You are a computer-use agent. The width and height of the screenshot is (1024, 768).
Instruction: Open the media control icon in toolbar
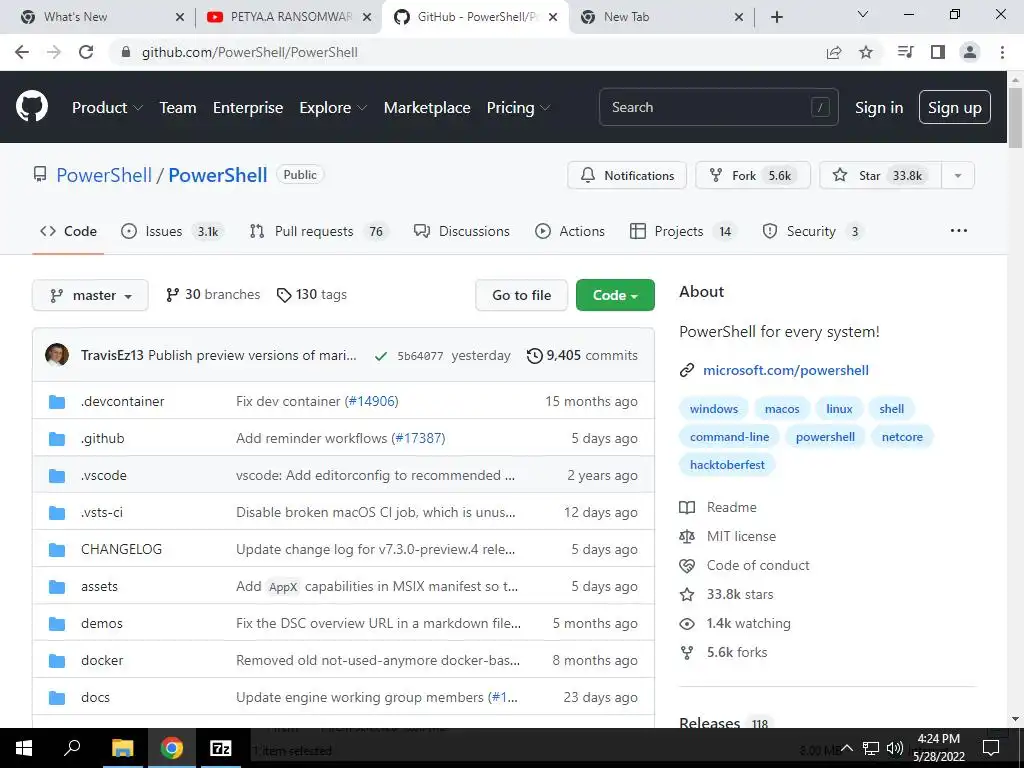tap(905, 52)
